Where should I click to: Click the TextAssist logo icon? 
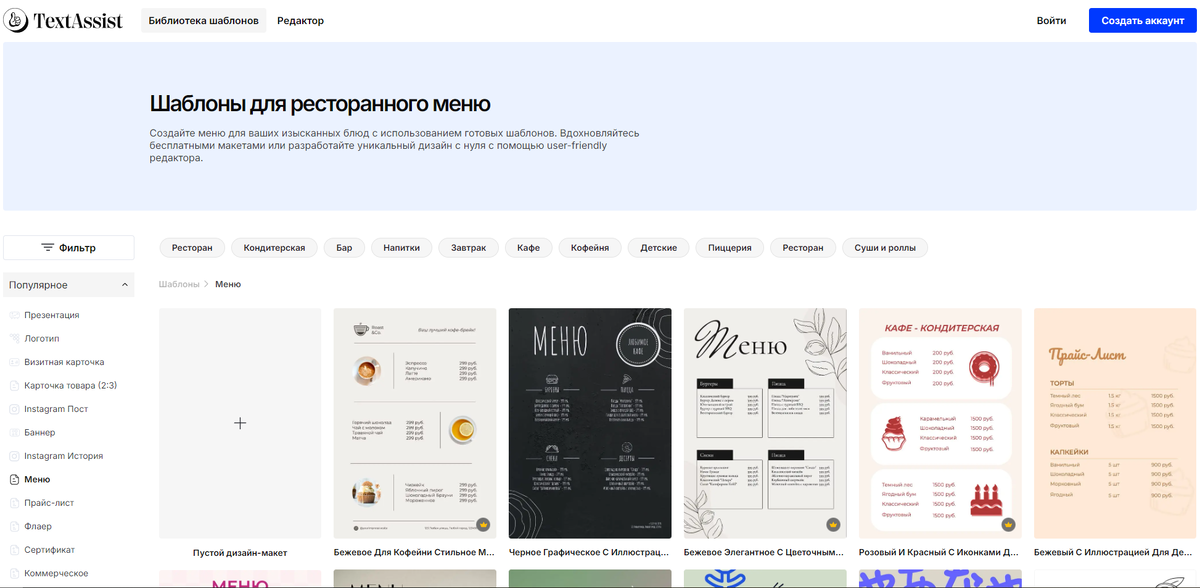point(14,19)
